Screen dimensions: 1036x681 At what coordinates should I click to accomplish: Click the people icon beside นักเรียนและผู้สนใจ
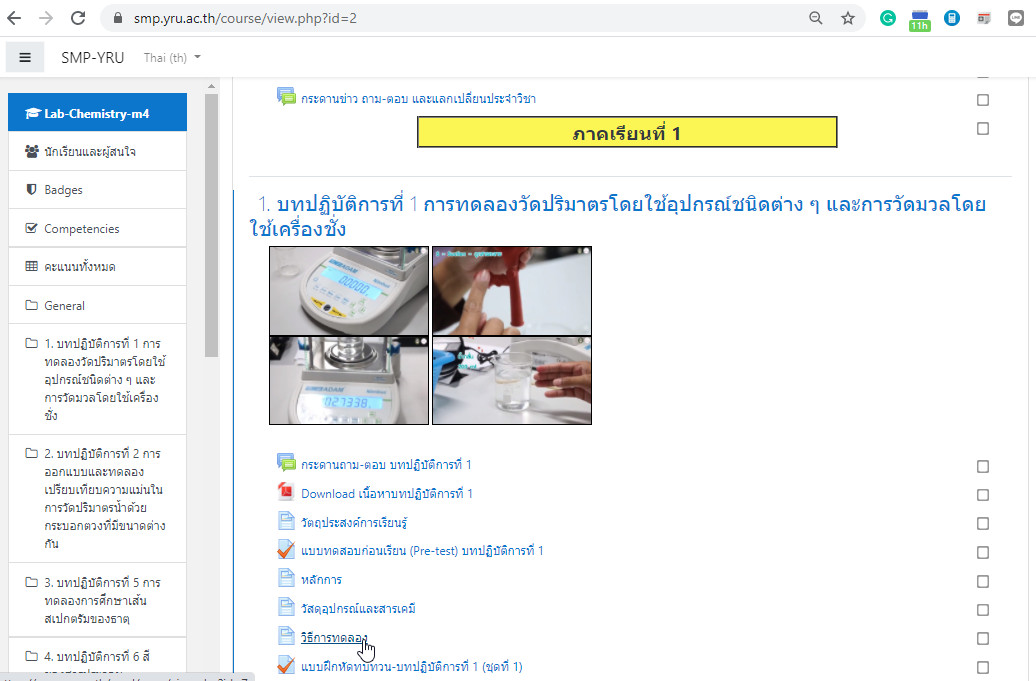(x=32, y=151)
